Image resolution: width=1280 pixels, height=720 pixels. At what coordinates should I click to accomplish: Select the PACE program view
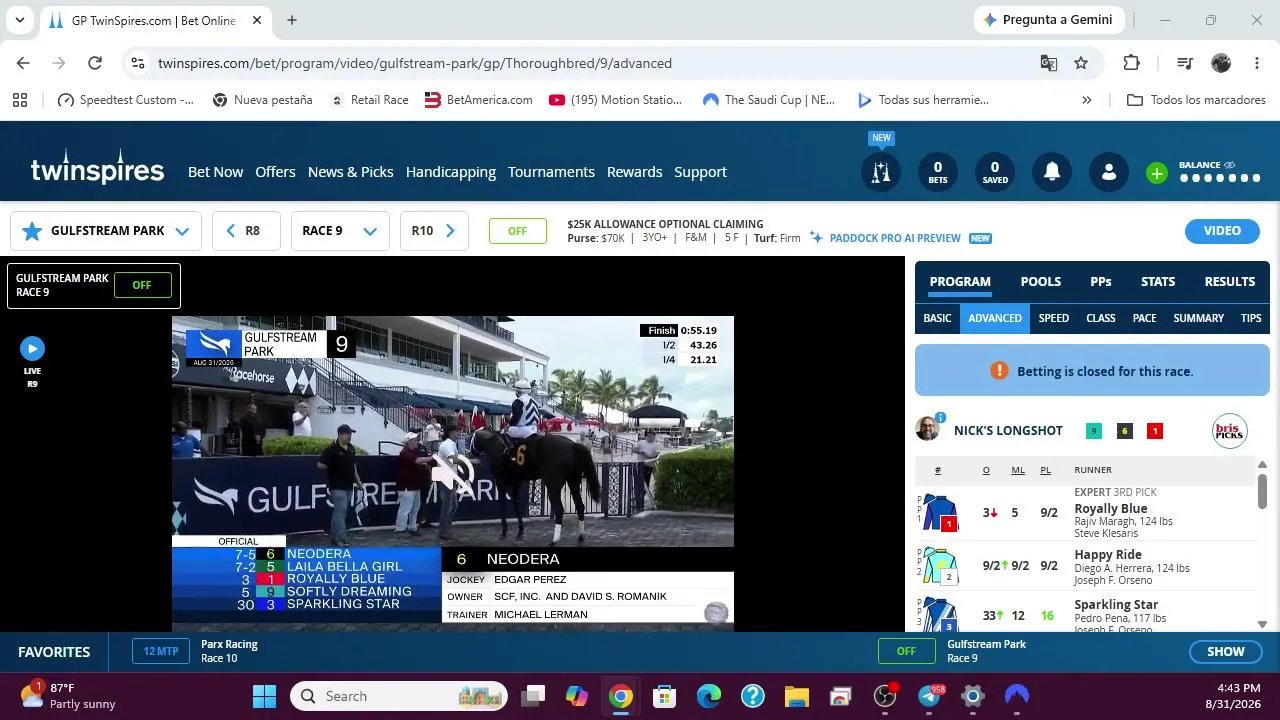click(x=1144, y=318)
